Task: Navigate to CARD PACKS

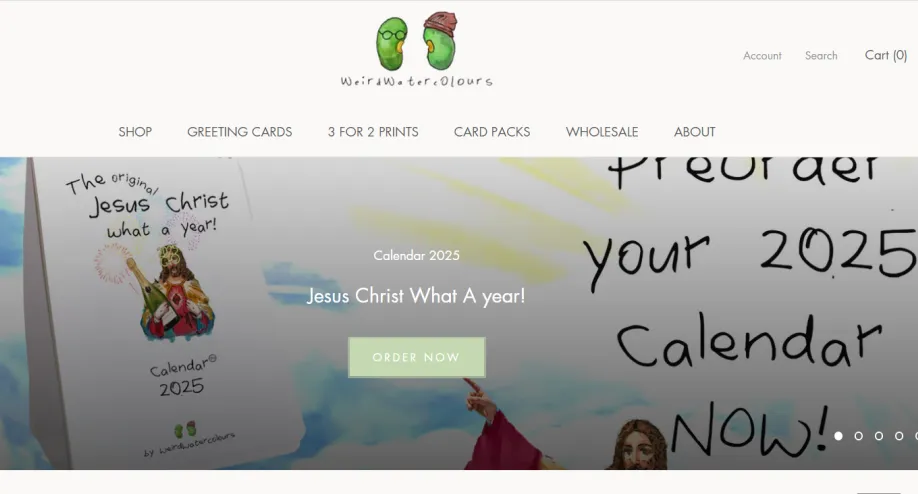Action: pos(492,132)
